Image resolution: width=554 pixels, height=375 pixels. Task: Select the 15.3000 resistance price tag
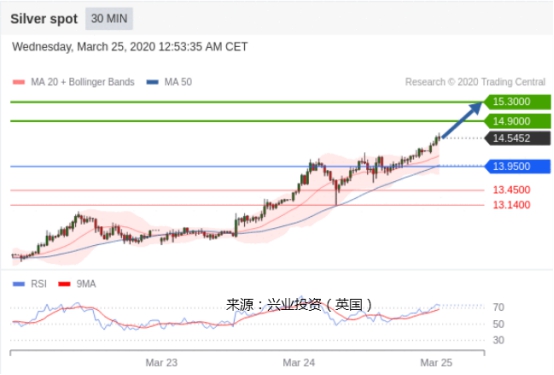point(517,102)
